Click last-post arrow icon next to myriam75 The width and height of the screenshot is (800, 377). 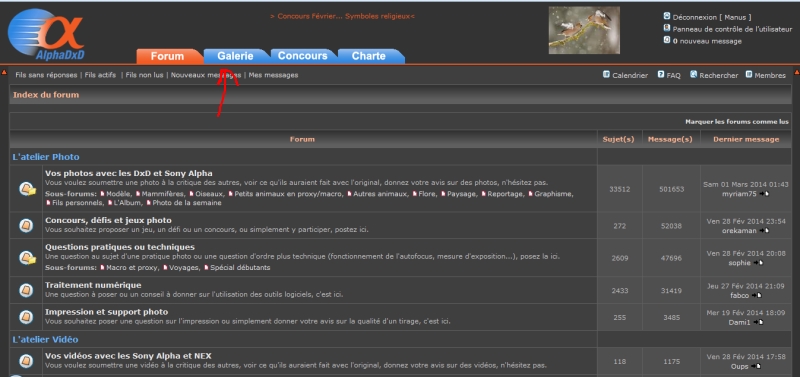pyautogui.click(x=764, y=194)
